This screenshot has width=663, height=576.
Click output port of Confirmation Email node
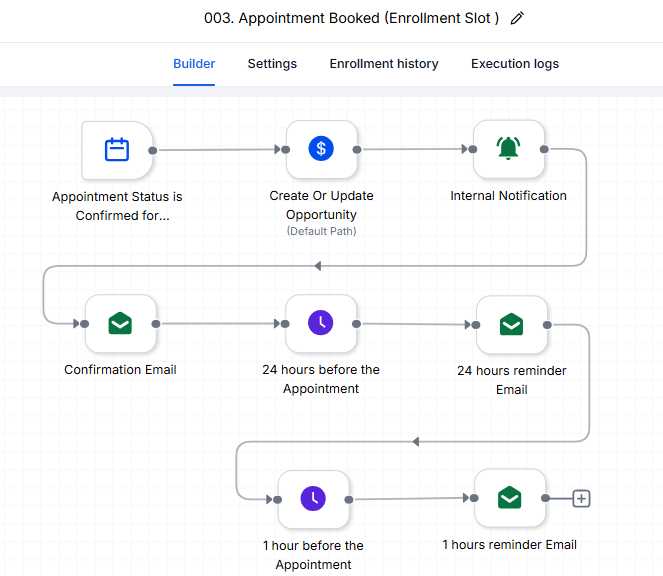pyautogui.click(x=156, y=324)
